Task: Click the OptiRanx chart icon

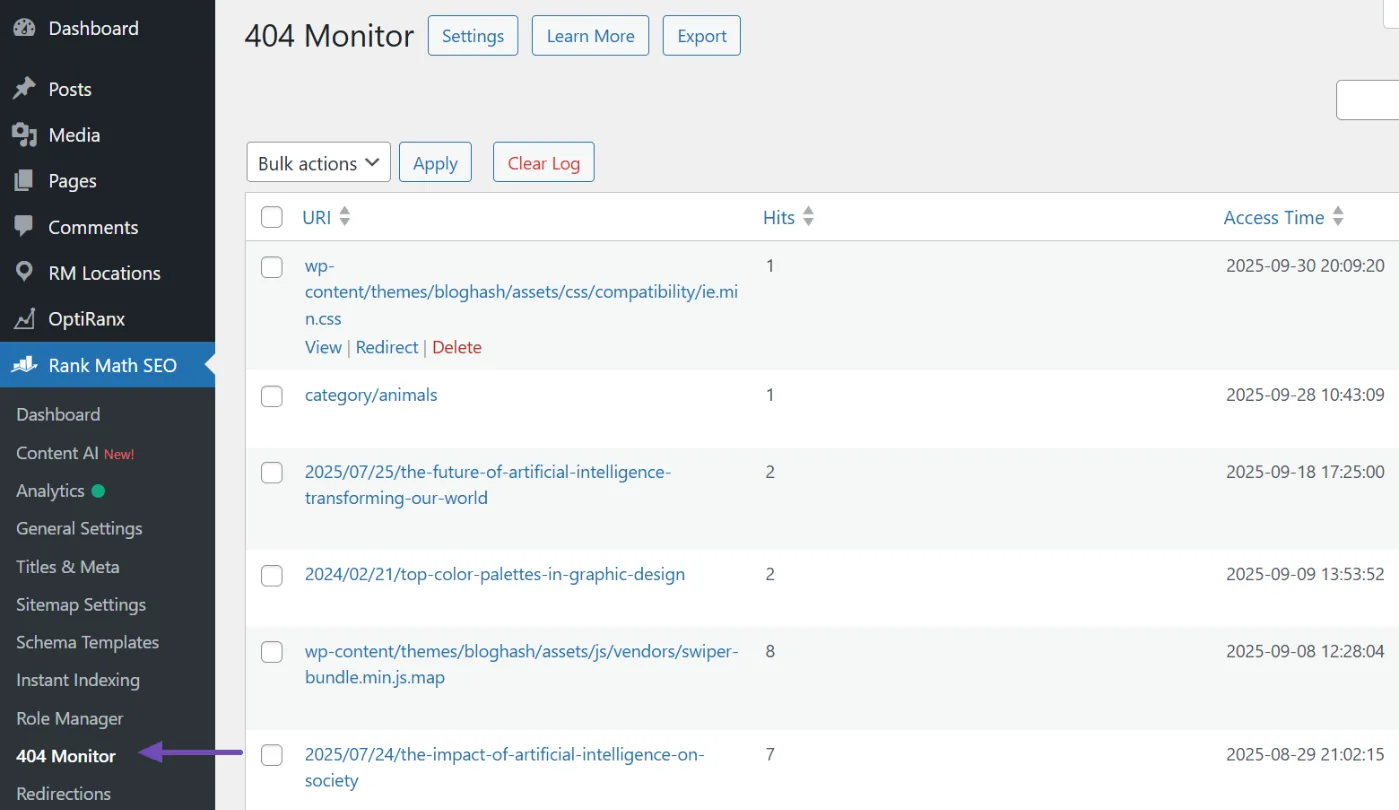Action: [x=24, y=319]
